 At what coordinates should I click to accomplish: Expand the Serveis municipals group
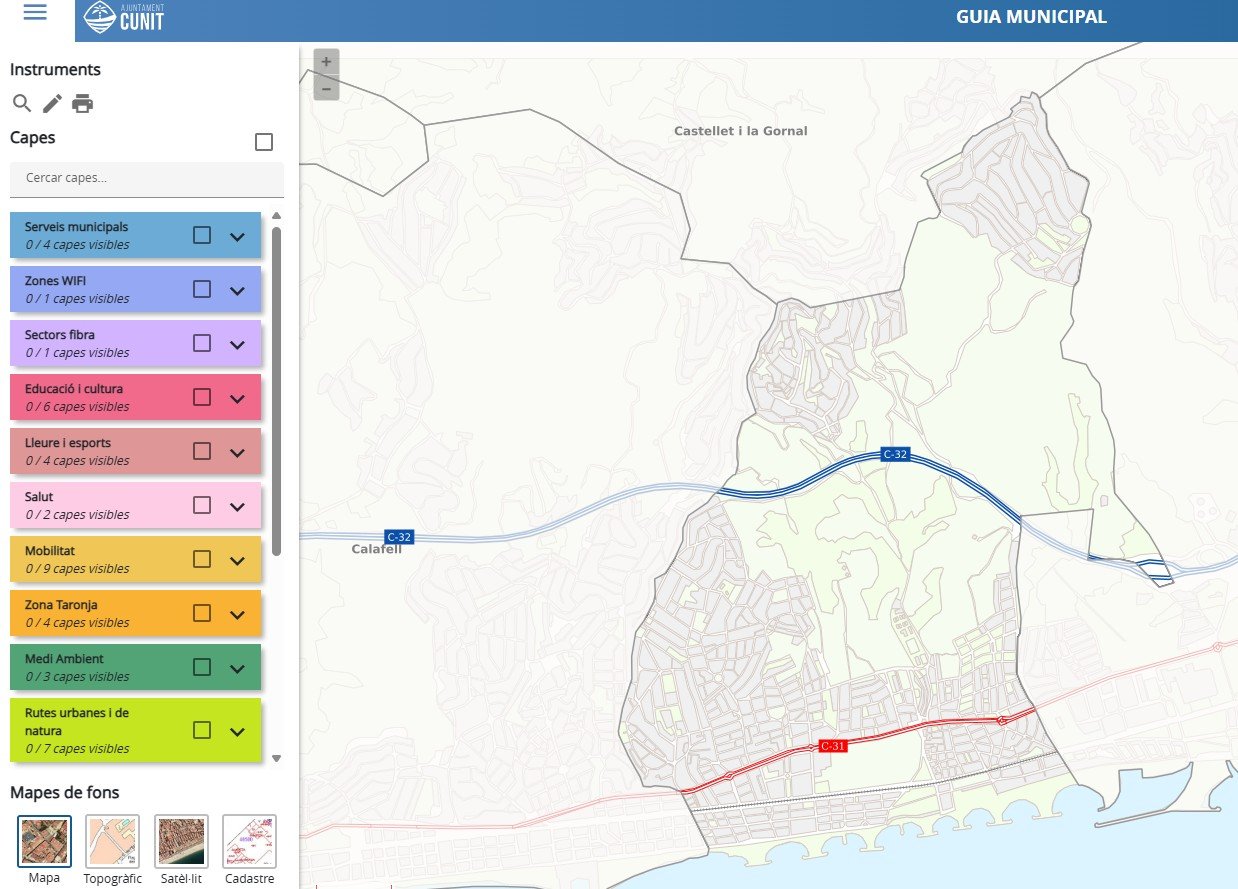[237, 236]
